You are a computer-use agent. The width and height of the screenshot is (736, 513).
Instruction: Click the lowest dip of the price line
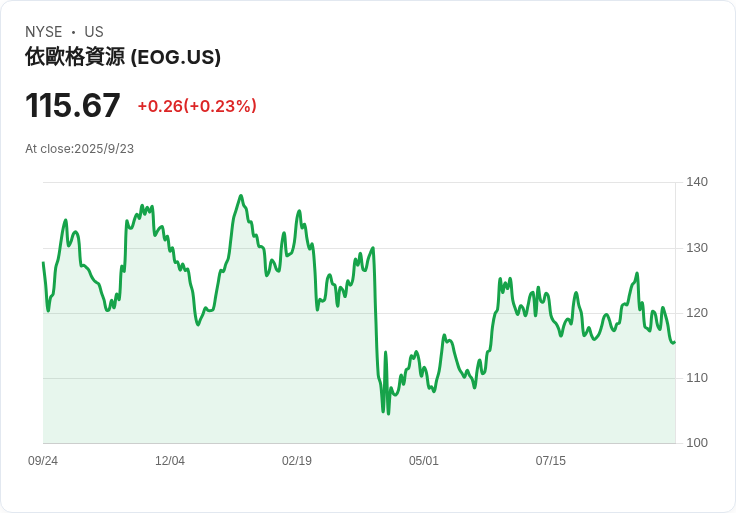pos(388,413)
